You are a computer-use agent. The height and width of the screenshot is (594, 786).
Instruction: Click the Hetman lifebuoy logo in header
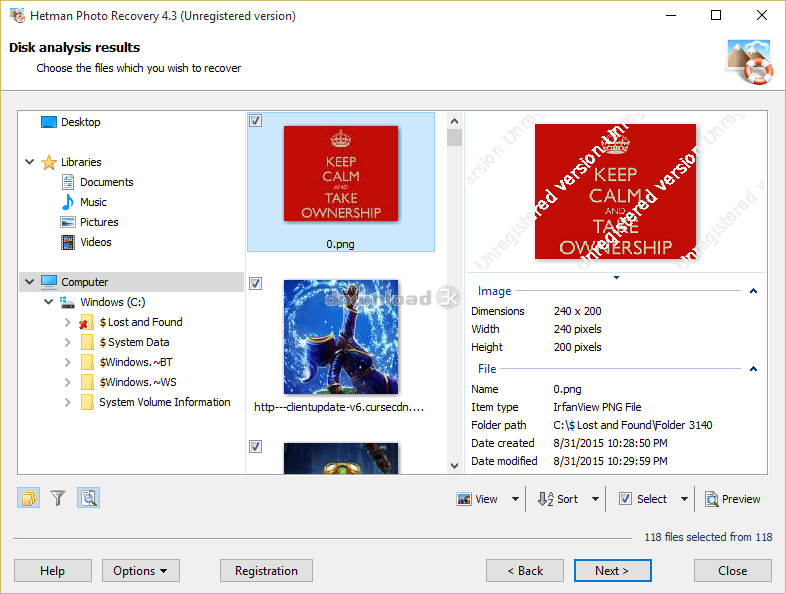pos(750,62)
